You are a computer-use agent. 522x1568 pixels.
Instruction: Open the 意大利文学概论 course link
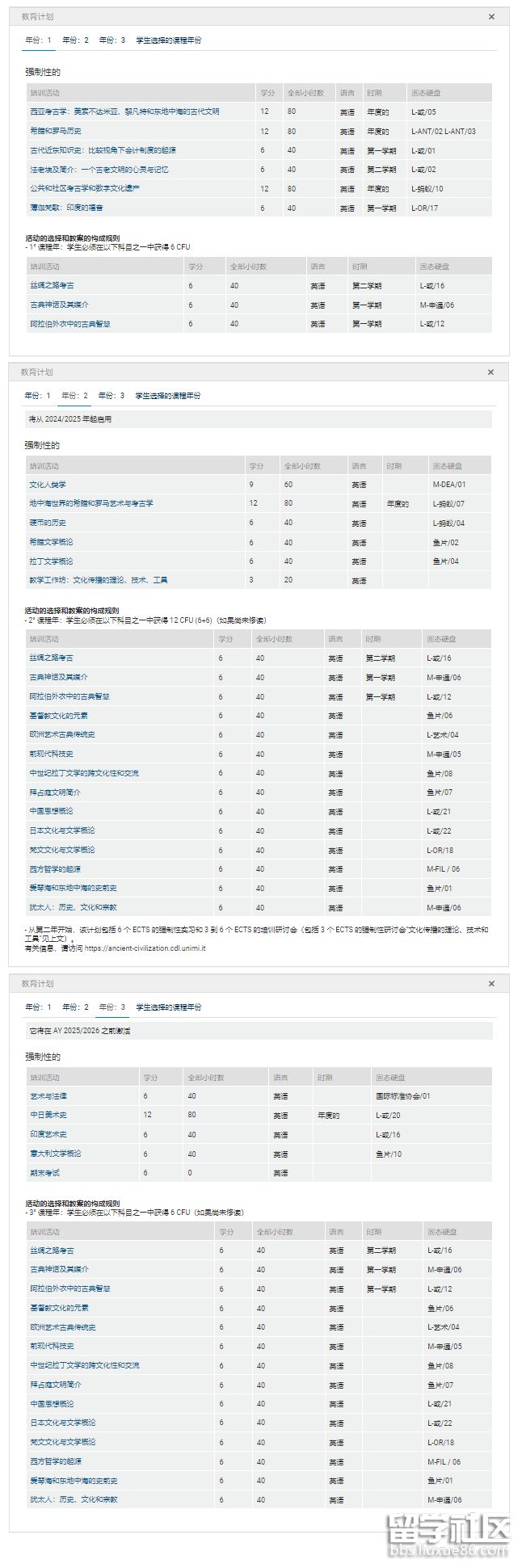click(x=56, y=1154)
